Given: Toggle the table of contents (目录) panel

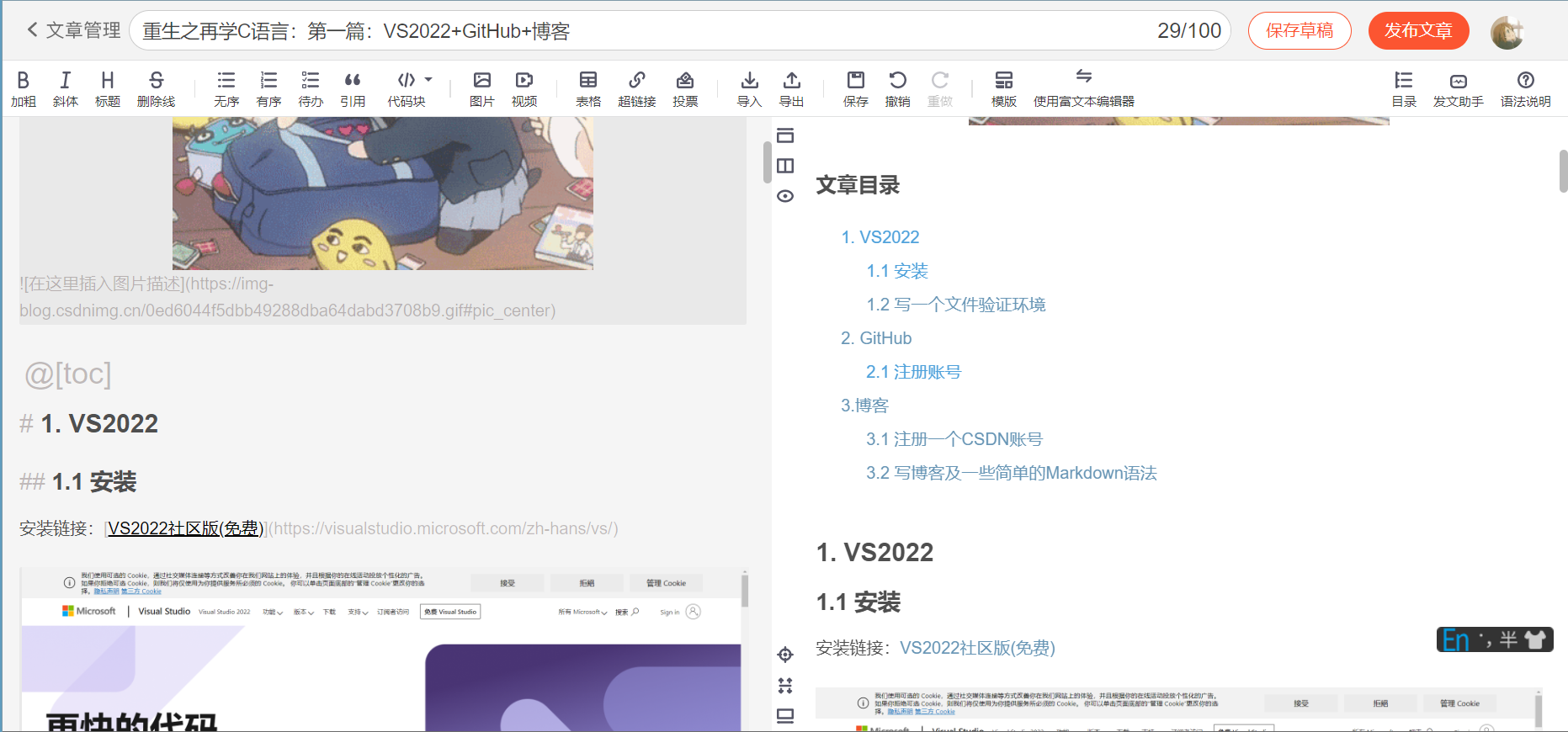Looking at the screenshot, I should point(1404,89).
